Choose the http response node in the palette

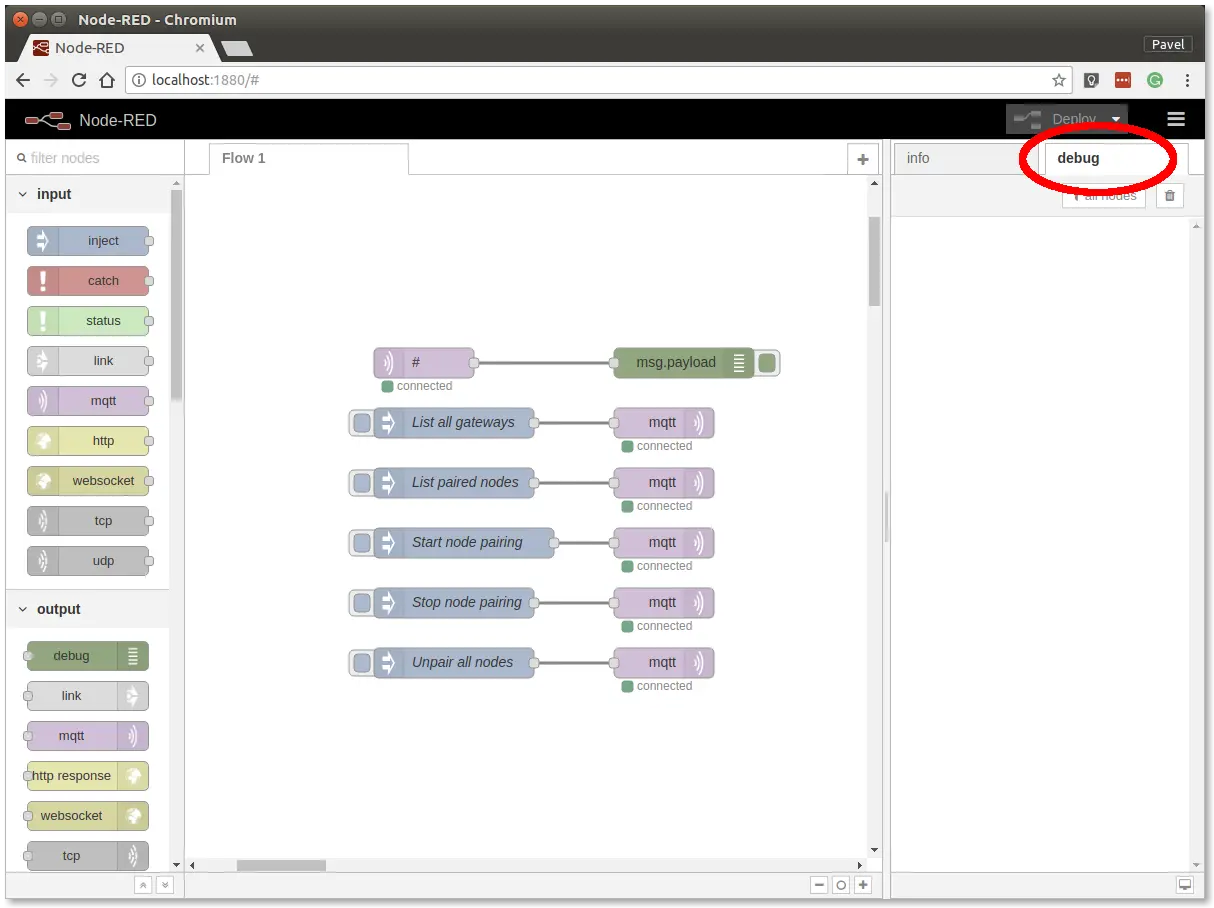pyautogui.click(x=88, y=776)
